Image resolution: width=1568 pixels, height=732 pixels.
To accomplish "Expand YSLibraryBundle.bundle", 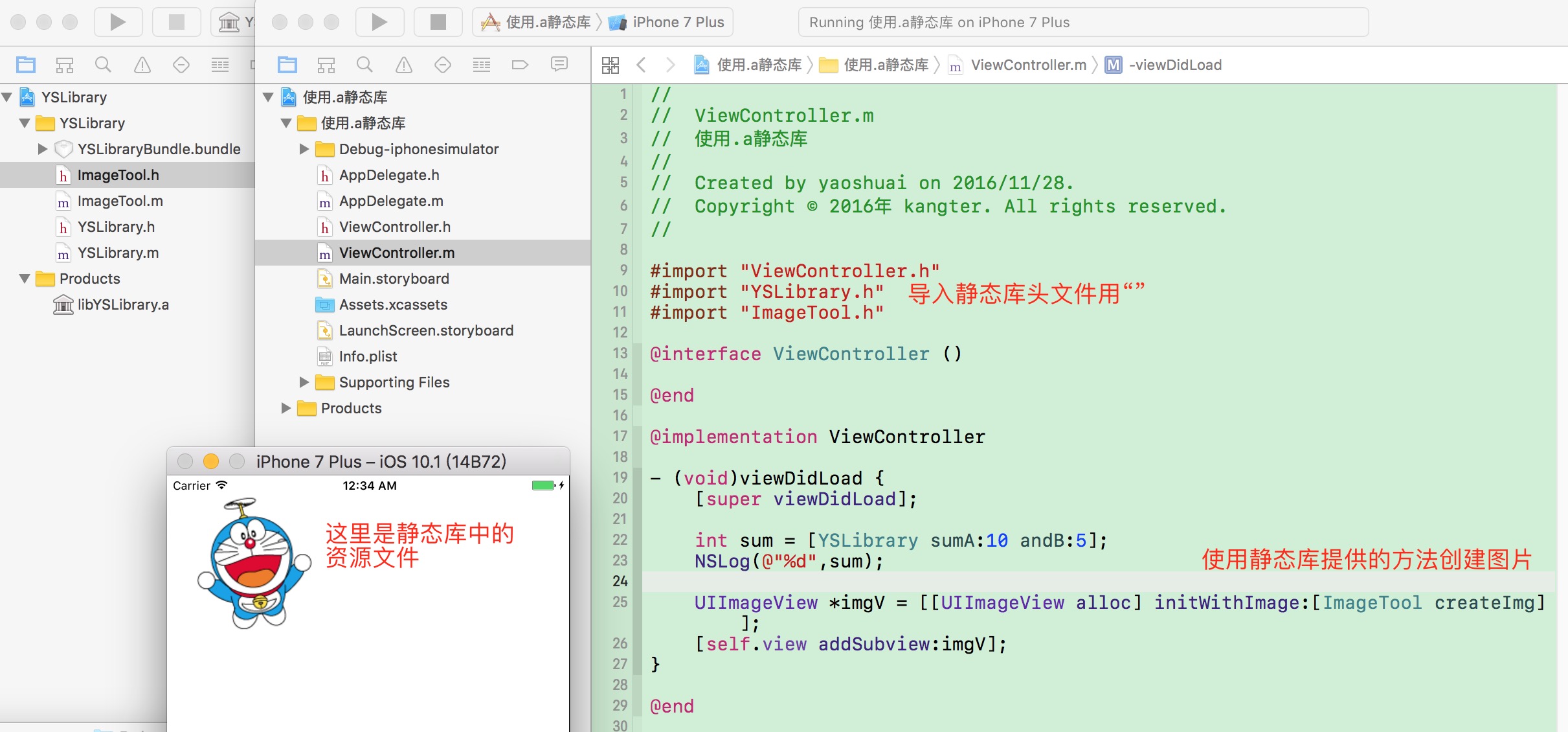I will [x=43, y=149].
